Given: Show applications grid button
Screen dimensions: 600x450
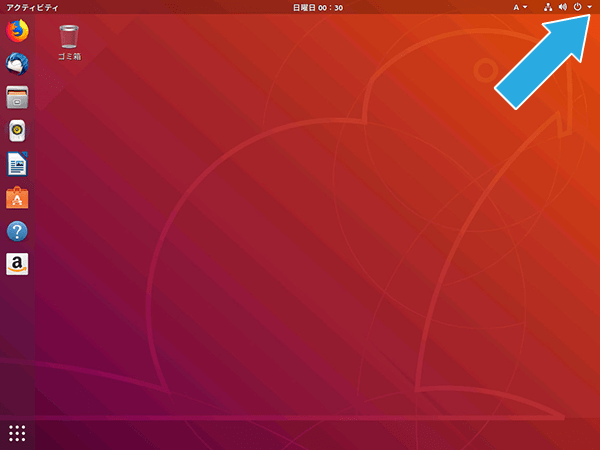Looking at the screenshot, I should click(x=17, y=433).
